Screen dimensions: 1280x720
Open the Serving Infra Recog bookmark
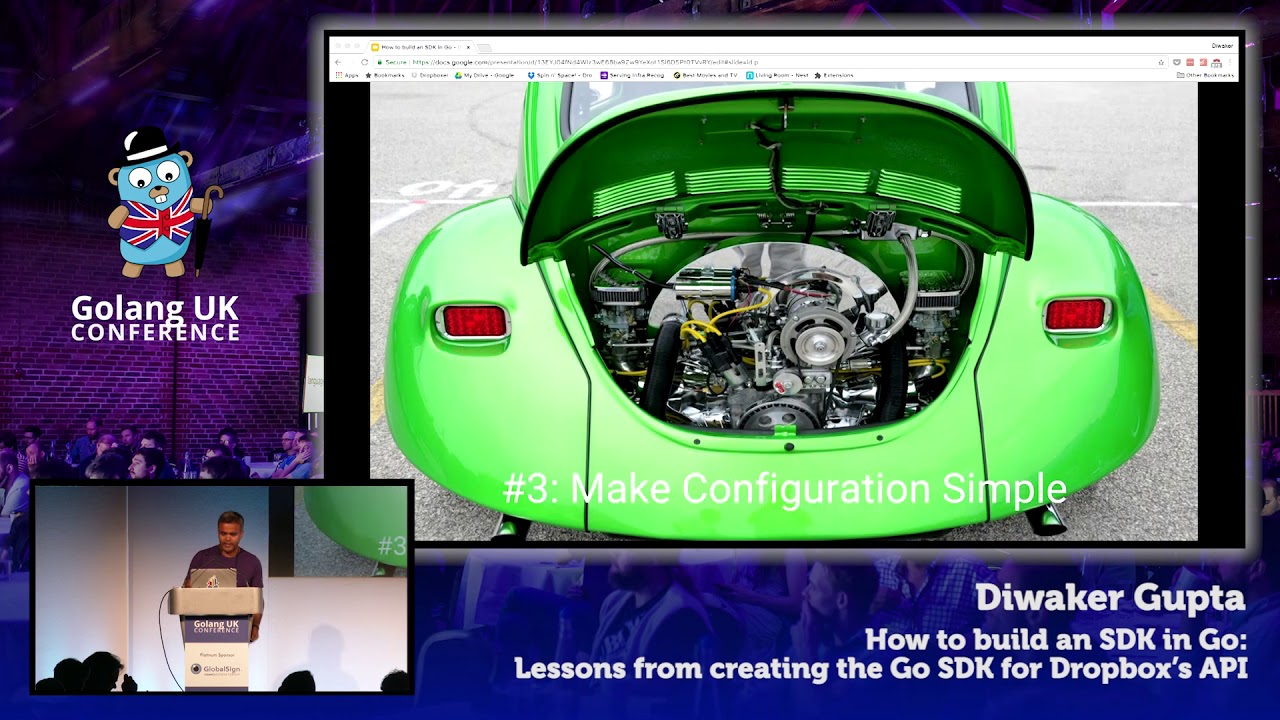pos(632,75)
